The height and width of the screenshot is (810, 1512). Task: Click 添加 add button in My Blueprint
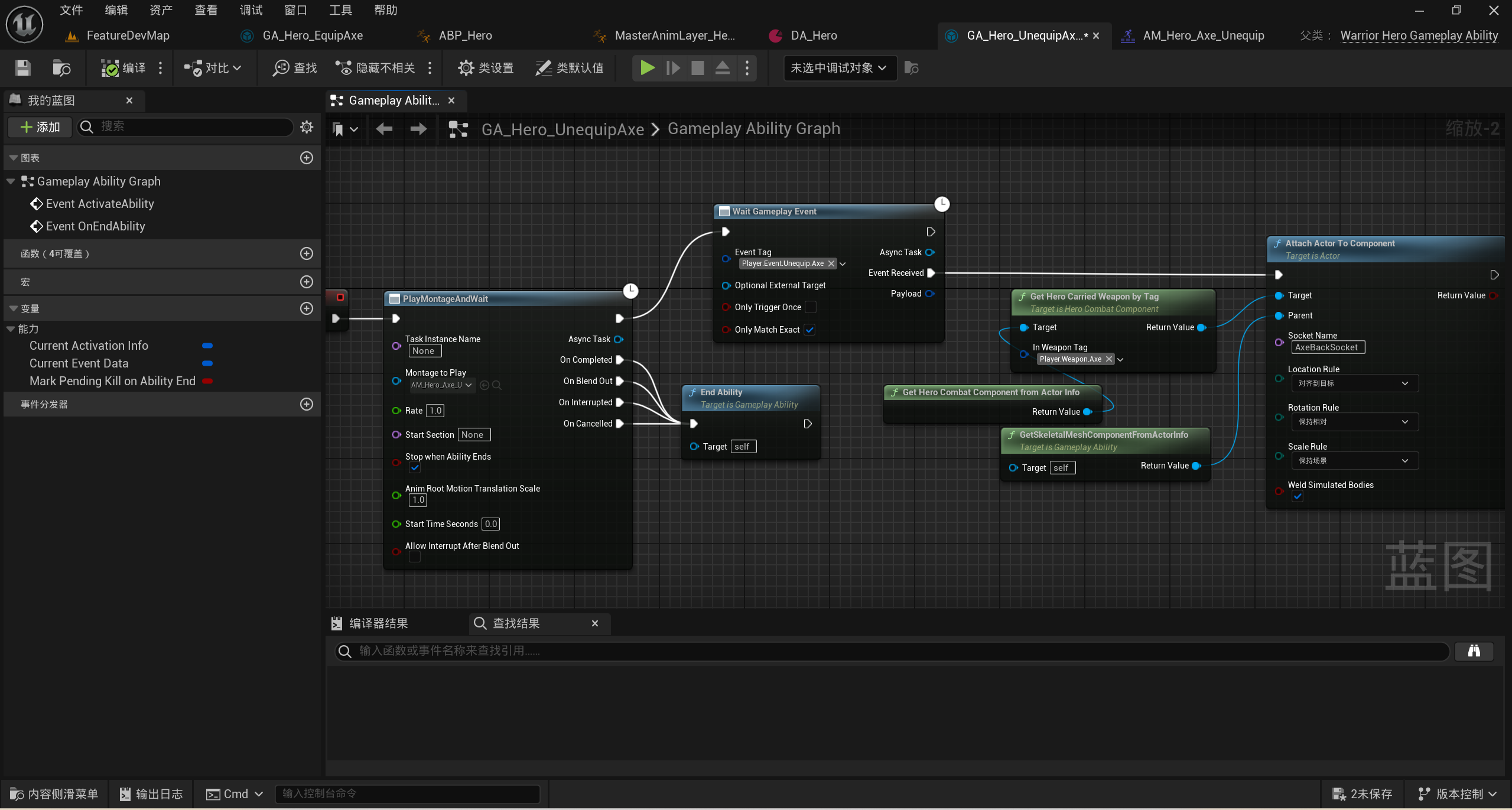pos(40,127)
